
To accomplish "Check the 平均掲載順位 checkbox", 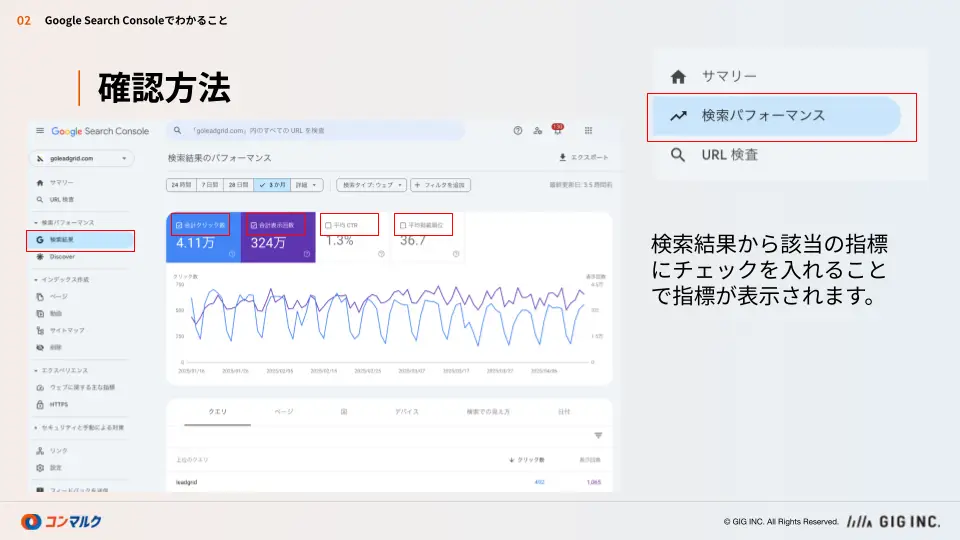I will coord(403,225).
